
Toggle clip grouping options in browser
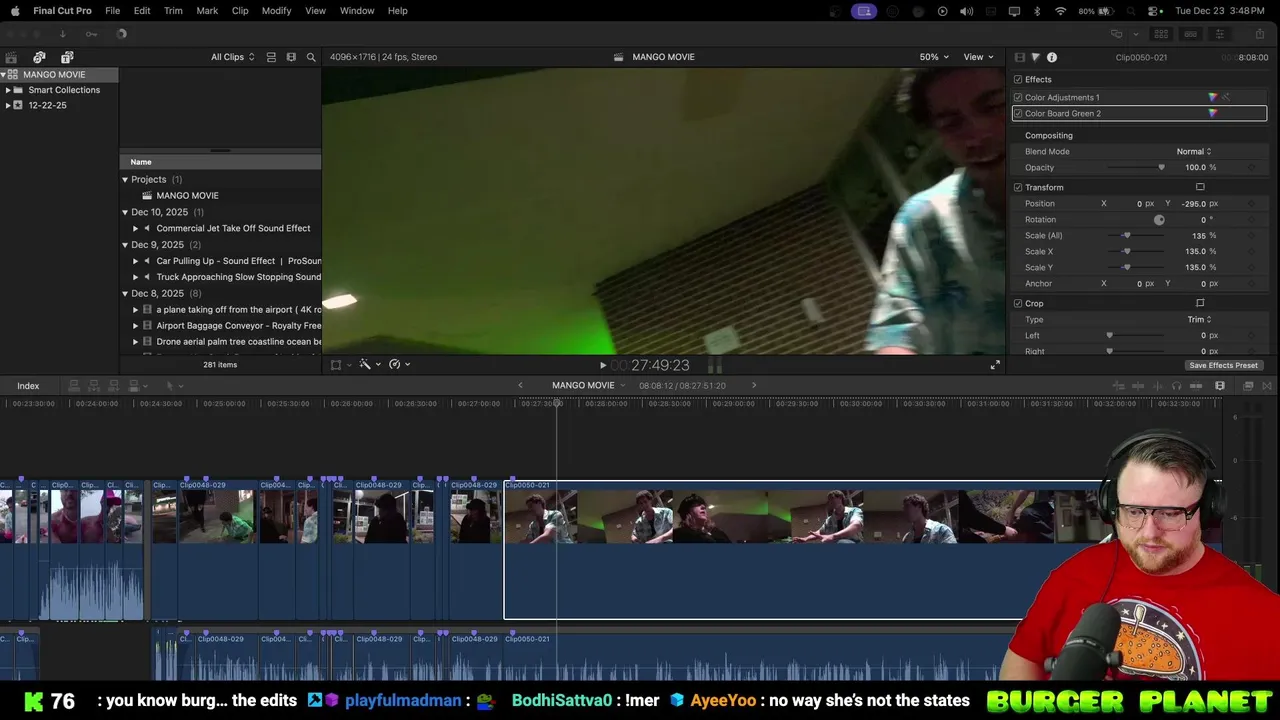[x=271, y=57]
